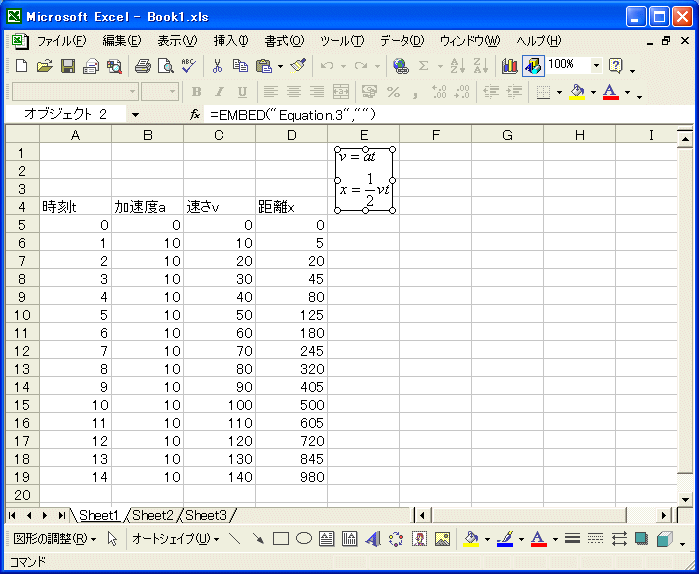Switch to the Sheet2 tab
This screenshot has height=574, width=699.
(152, 516)
